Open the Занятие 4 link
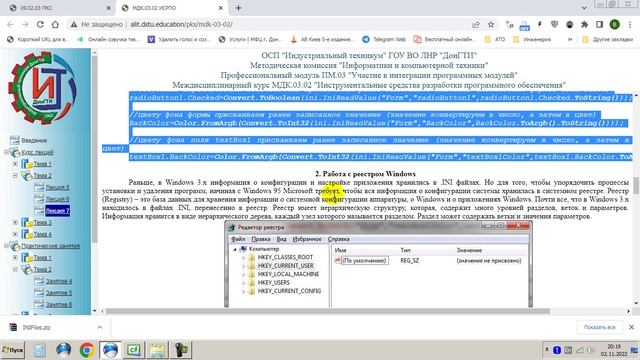 (59, 281)
